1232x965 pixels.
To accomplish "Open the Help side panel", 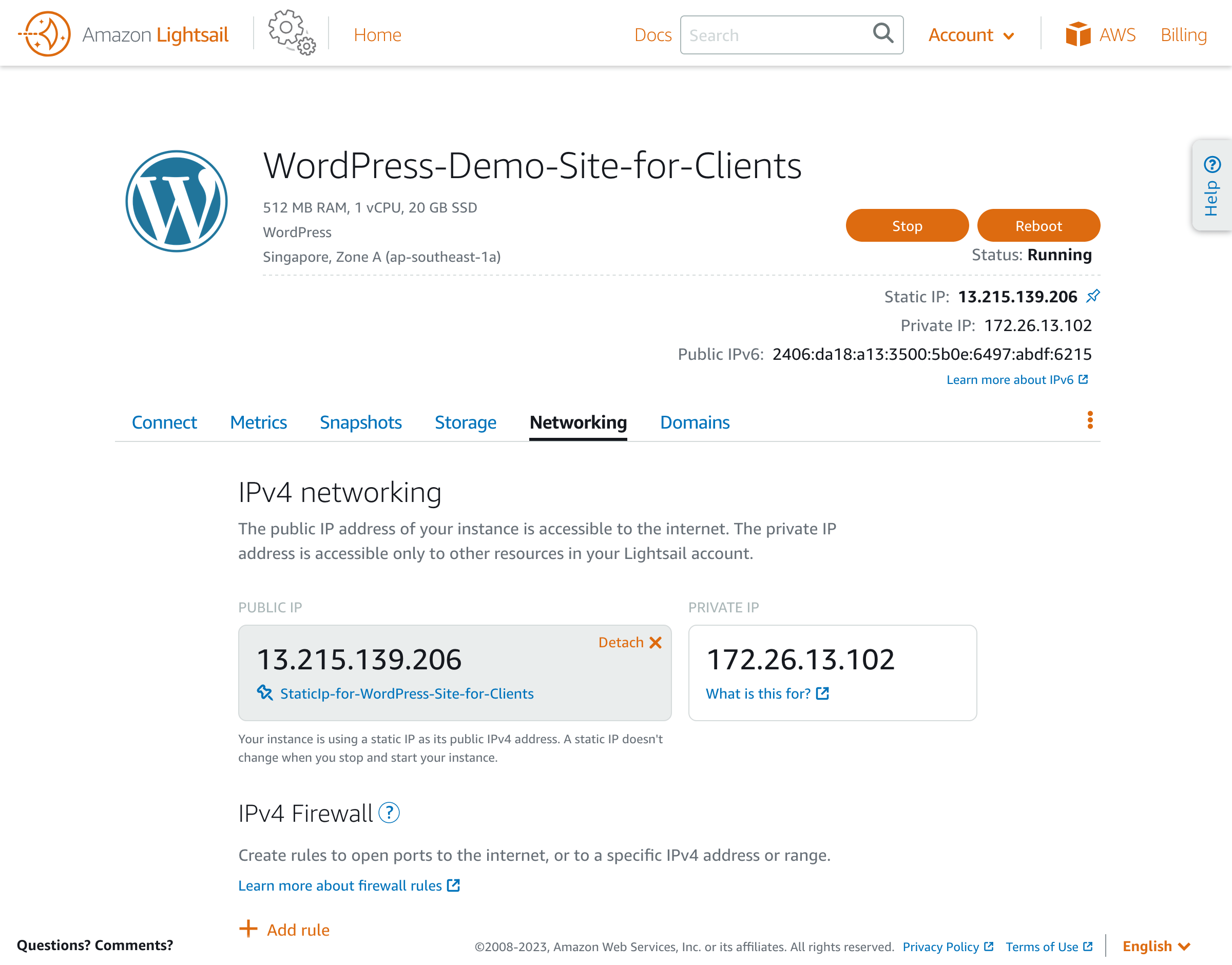I will [x=1211, y=186].
